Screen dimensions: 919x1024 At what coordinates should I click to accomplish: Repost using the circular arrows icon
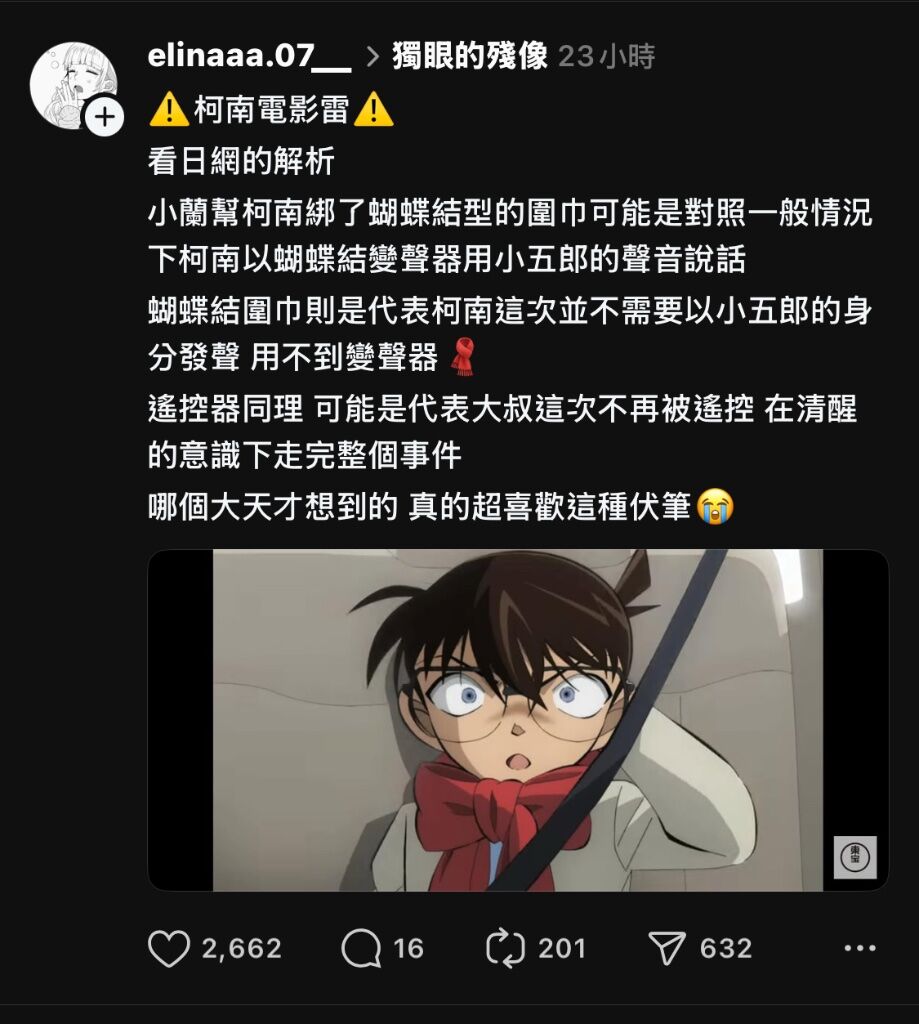tap(506, 948)
